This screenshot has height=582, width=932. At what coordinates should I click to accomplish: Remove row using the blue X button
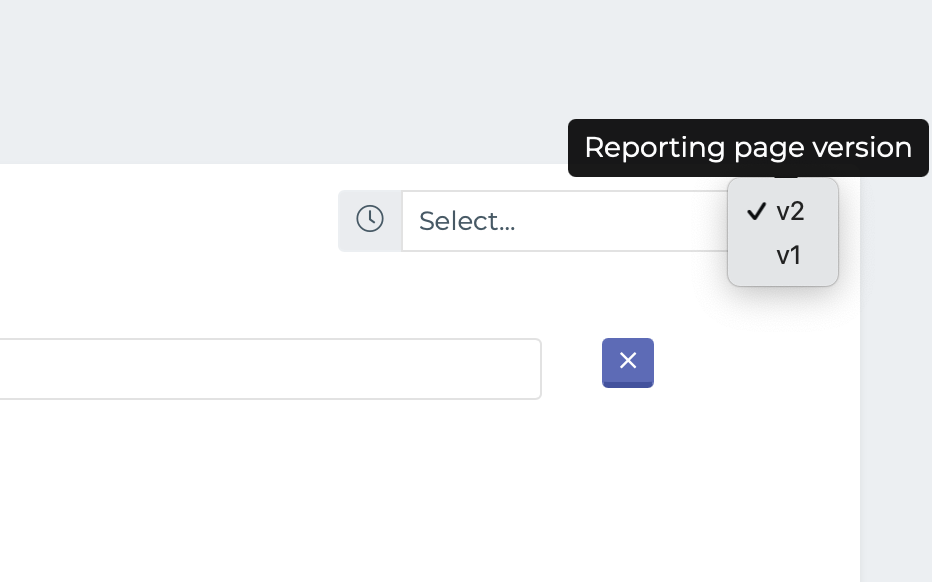pyautogui.click(x=628, y=363)
